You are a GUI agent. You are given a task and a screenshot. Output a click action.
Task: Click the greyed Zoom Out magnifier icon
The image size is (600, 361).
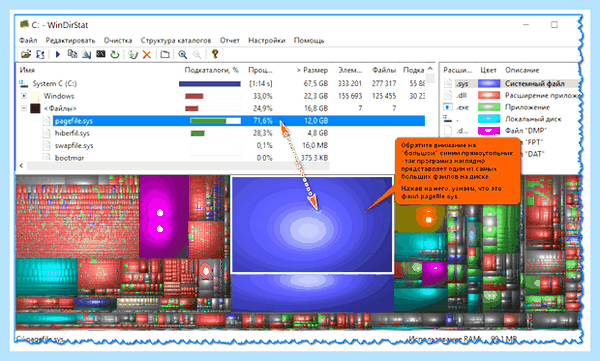point(197,54)
